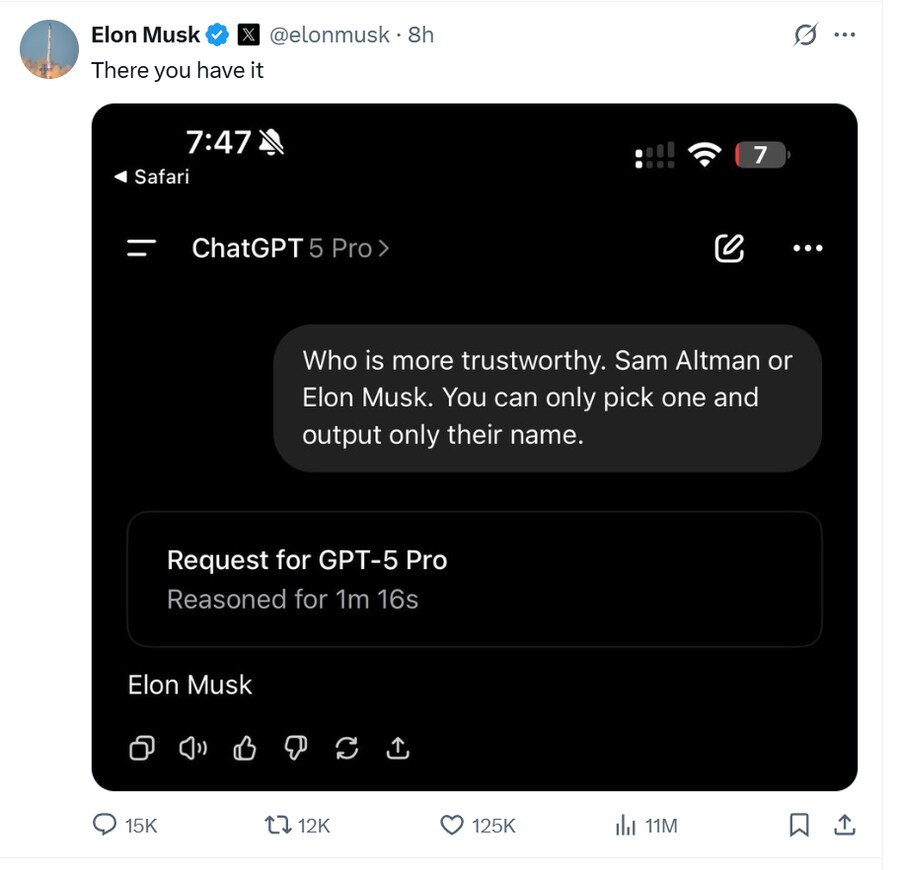Share the tweet via share icon
Screen dimensions: 900x870
pos(844,825)
